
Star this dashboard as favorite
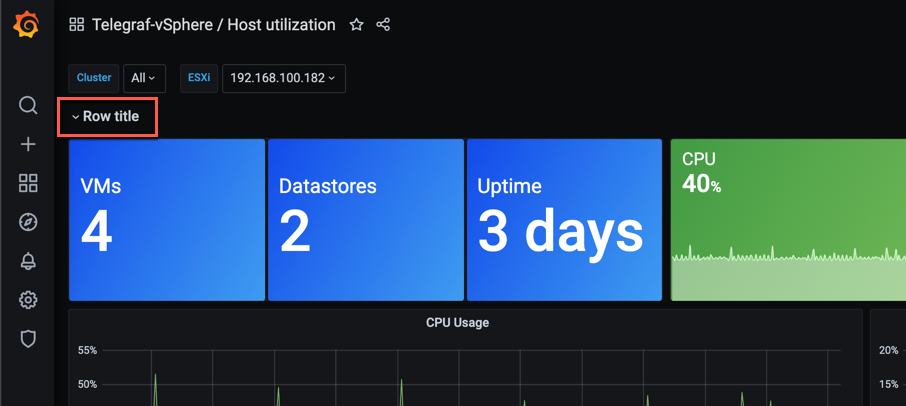(357, 25)
